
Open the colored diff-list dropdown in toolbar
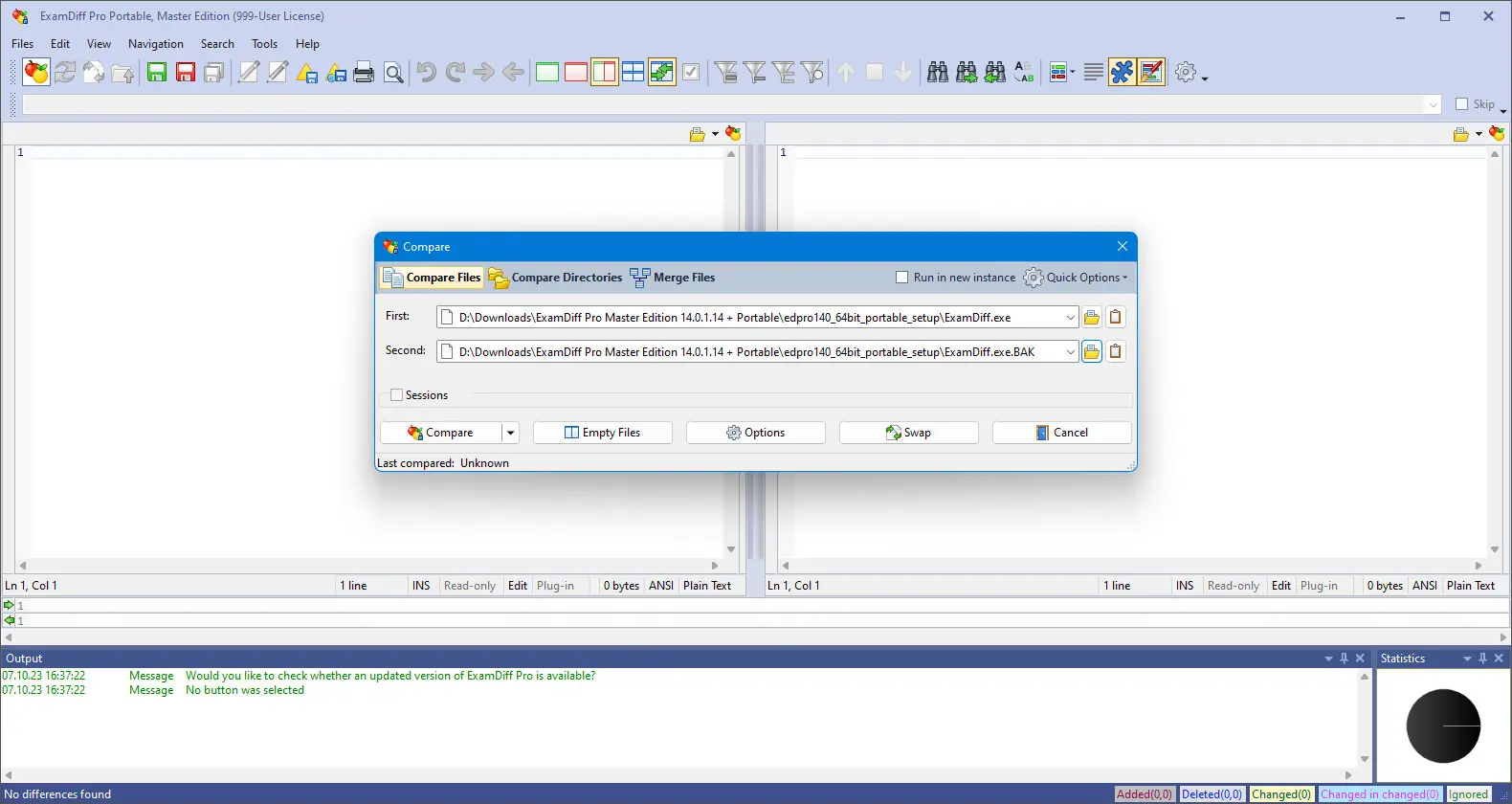pyautogui.click(x=1072, y=72)
